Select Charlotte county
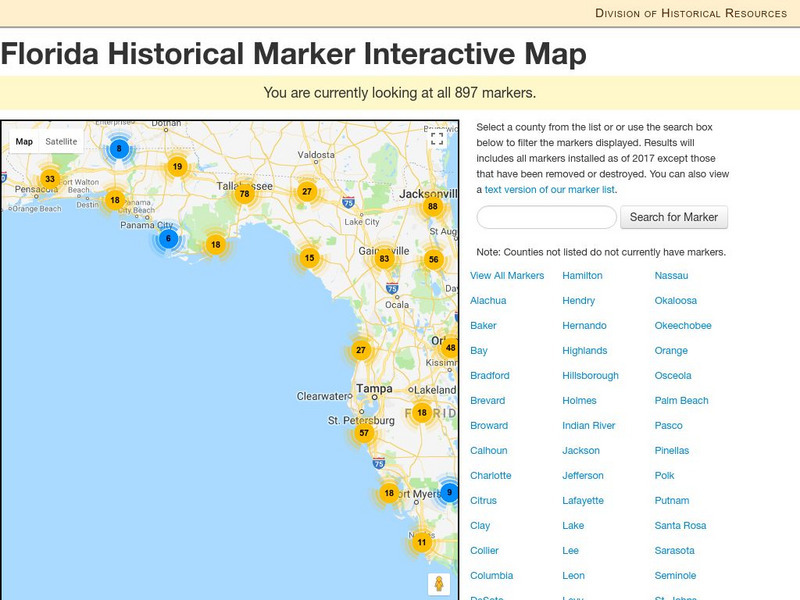Viewport: 800px width, 600px height. (490, 476)
